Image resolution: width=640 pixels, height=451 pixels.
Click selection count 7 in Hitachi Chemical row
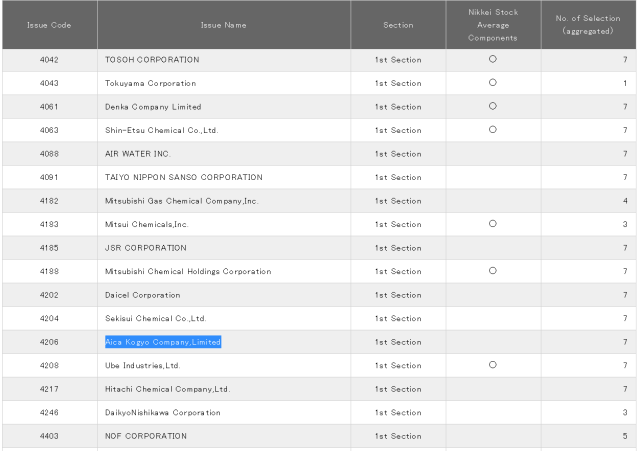tap(625, 389)
